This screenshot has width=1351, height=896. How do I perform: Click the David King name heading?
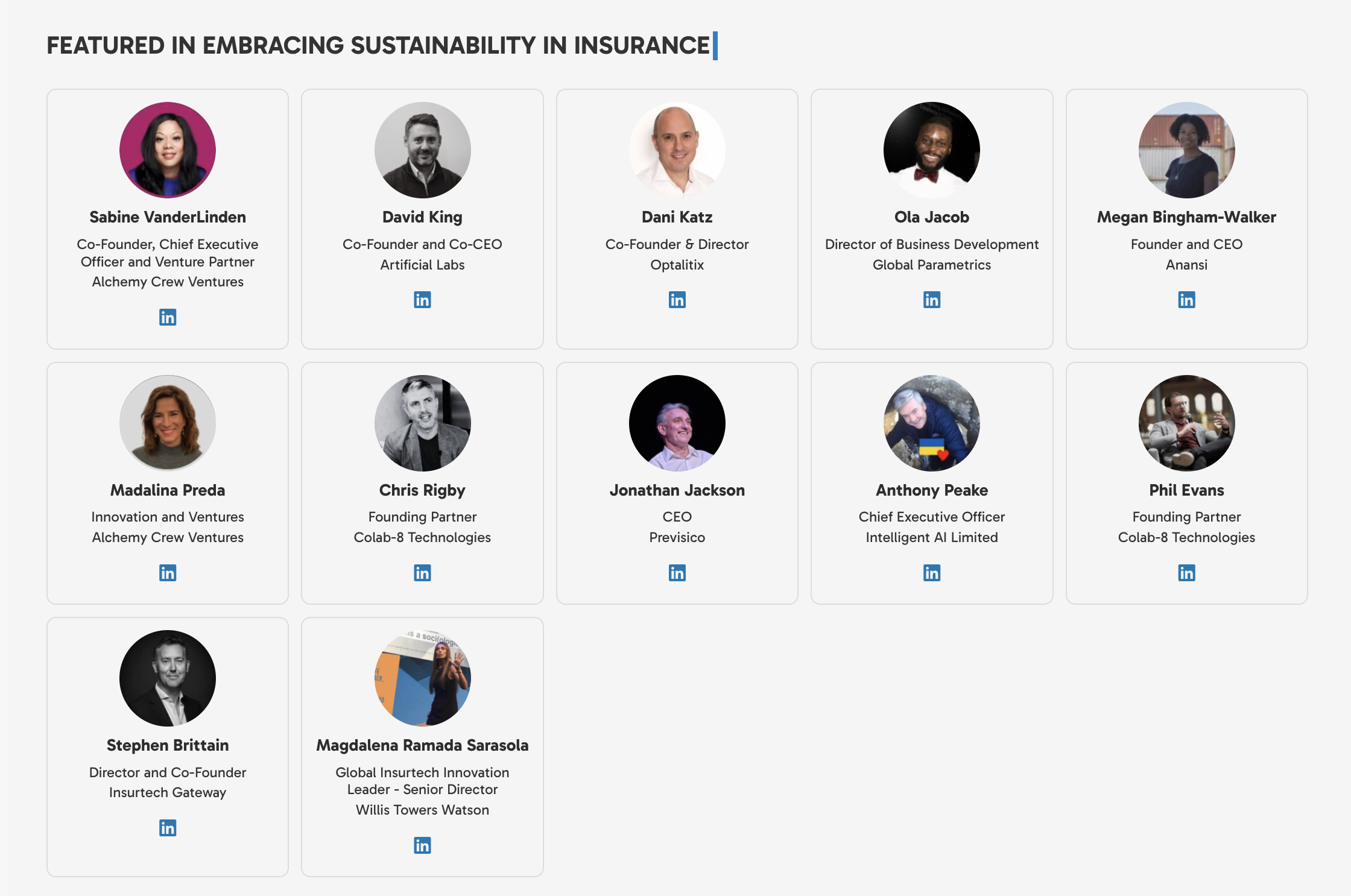click(x=422, y=217)
